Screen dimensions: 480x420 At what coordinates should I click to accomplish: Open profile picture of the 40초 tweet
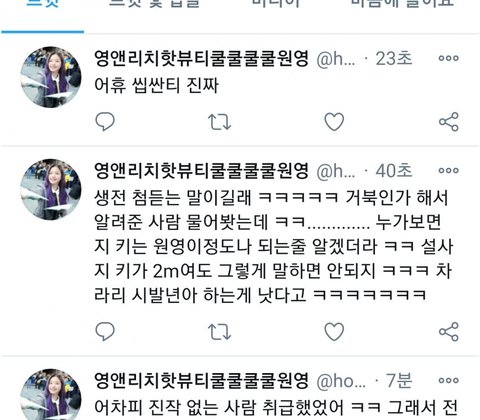tap(51, 189)
